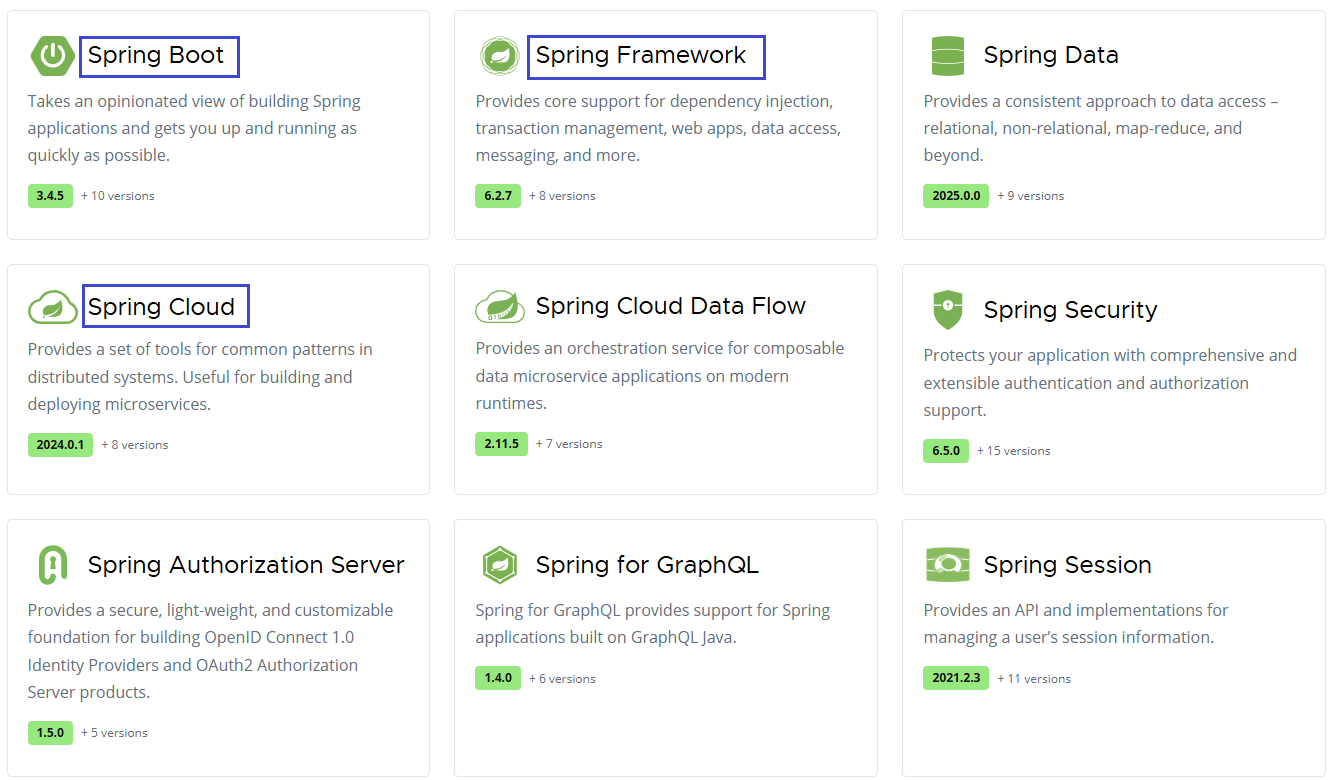Screen dimensions: 1334x780
Task: Click the Spring Framework description paragraph
Action: [658, 128]
